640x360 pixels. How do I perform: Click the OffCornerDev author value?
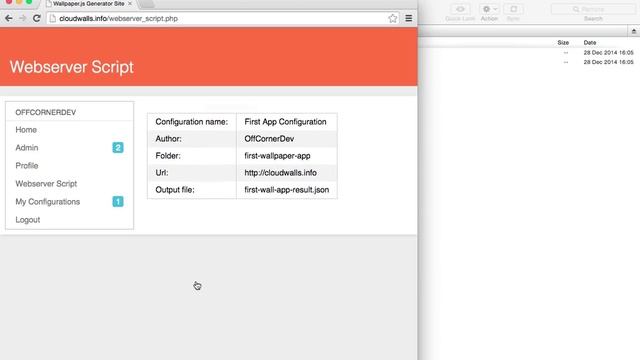(x=269, y=139)
